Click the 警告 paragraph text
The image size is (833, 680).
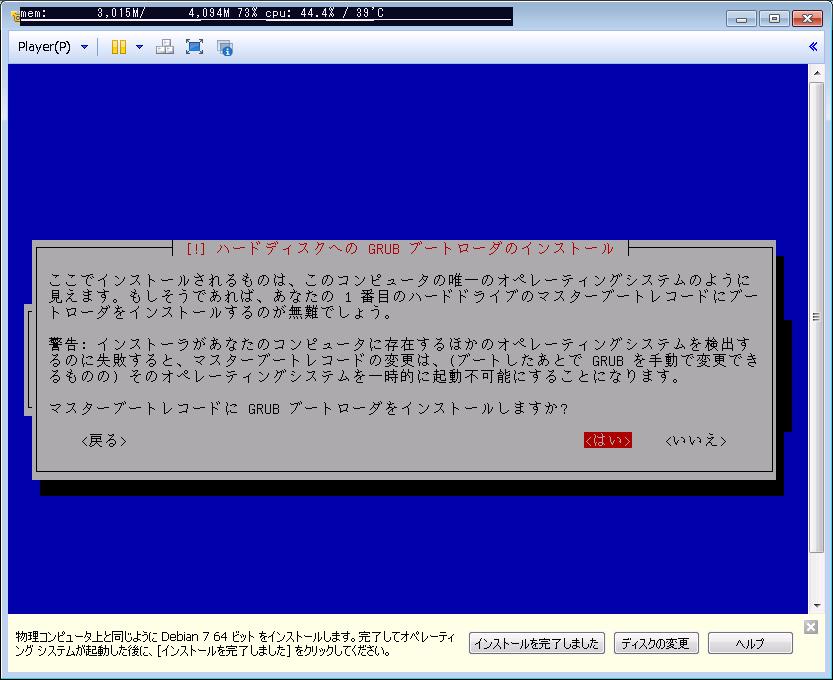(x=404, y=360)
